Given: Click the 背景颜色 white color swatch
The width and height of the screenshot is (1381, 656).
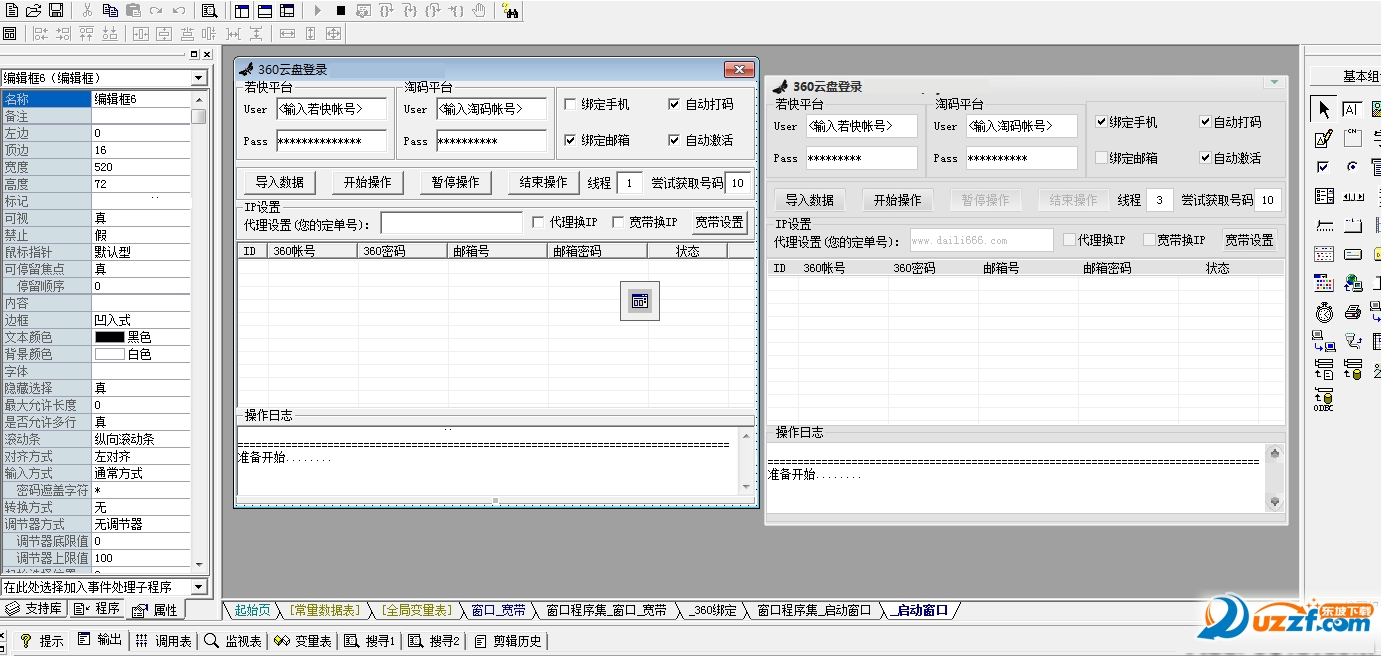Looking at the screenshot, I should 110,354.
